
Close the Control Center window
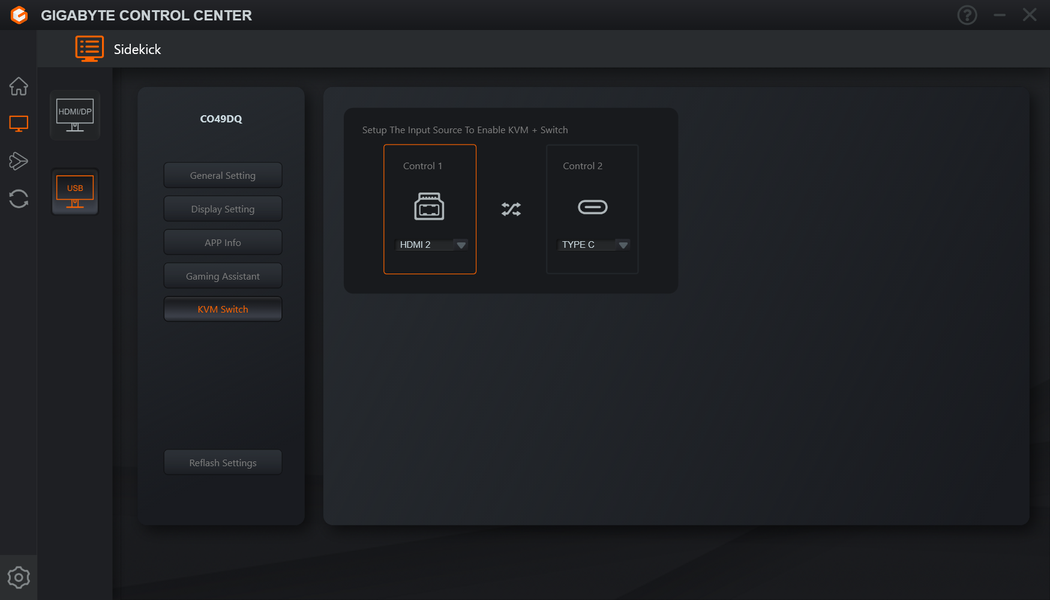click(x=1030, y=15)
